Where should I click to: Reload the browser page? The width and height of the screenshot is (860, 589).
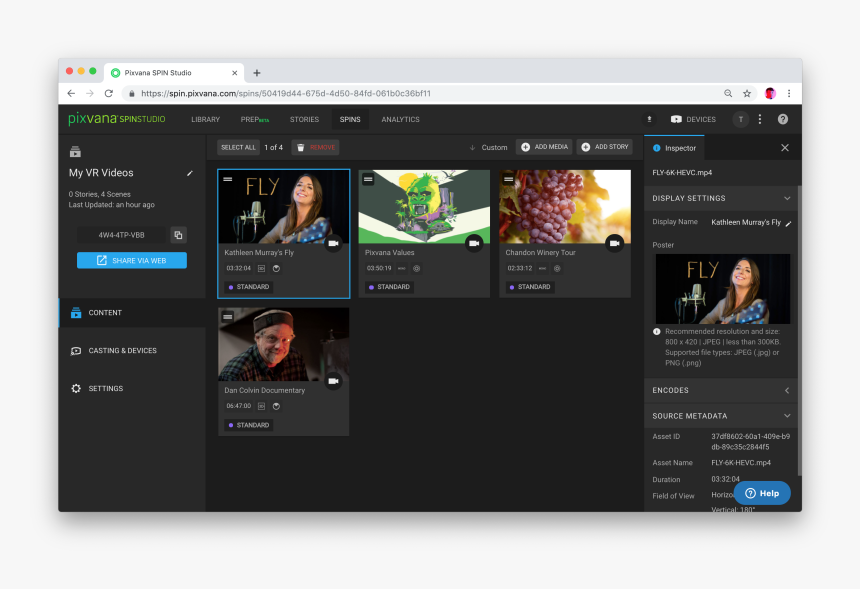pos(109,94)
